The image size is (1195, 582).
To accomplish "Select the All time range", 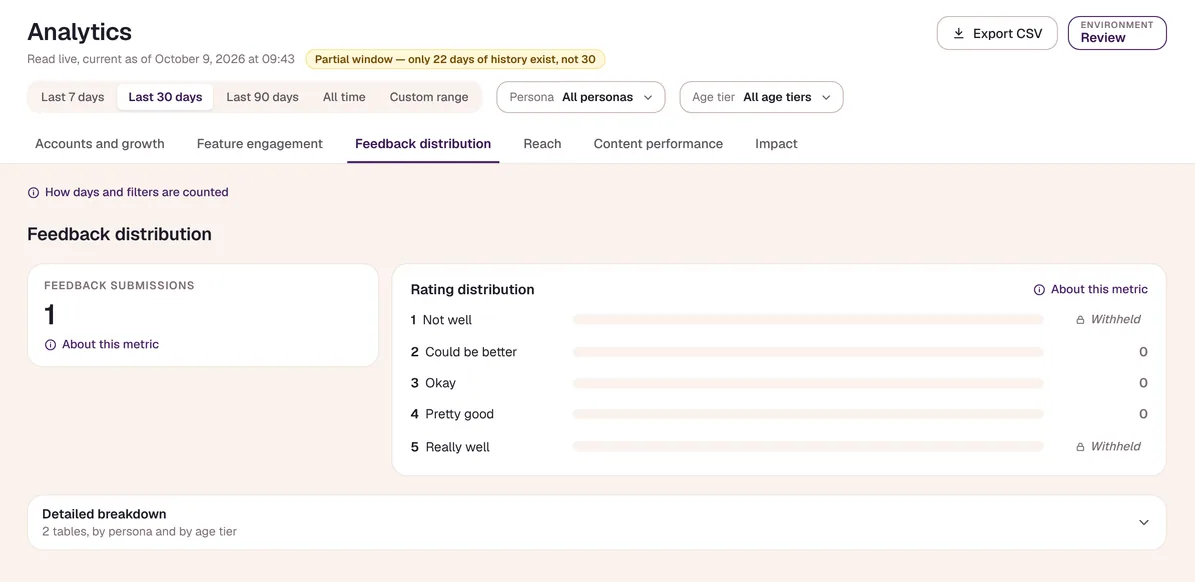I will [x=344, y=97].
